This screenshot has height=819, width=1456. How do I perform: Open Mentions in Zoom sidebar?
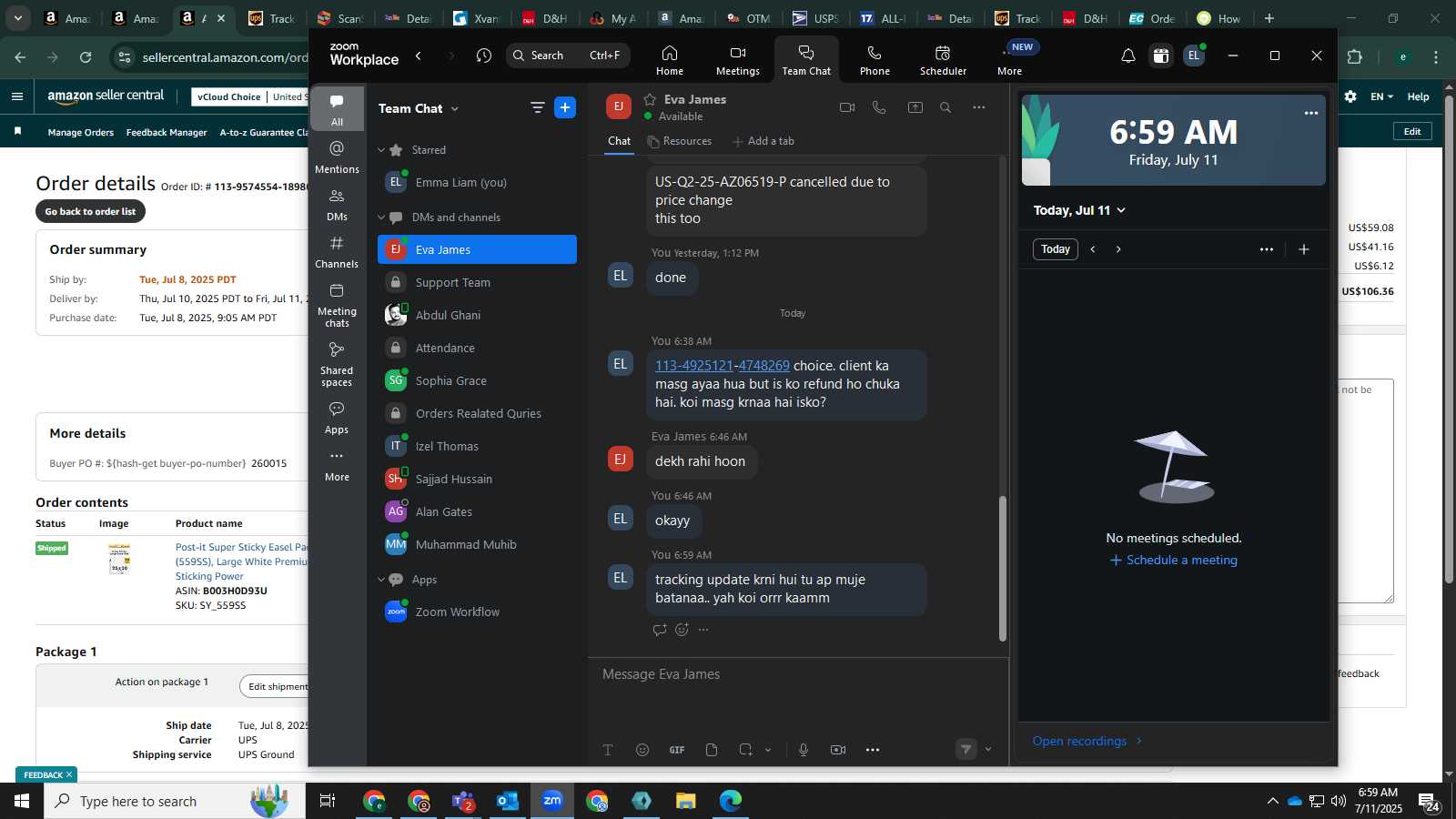click(x=337, y=157)
